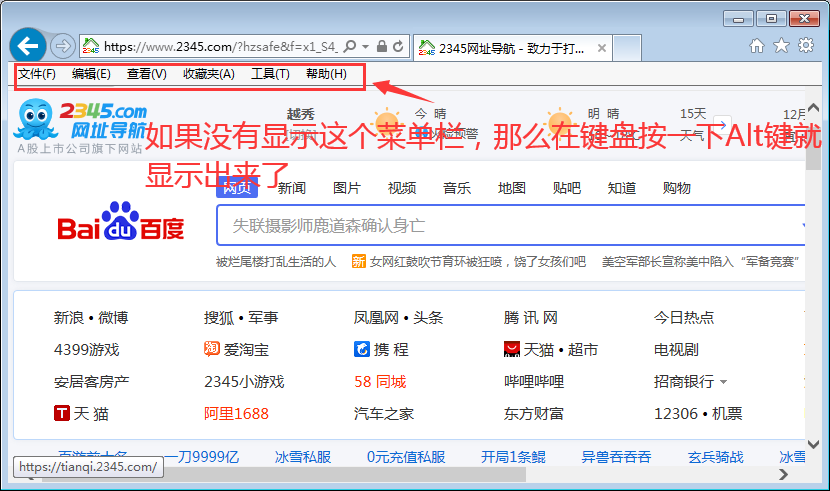This screenshot has height=491, width=830.
Task: Expand the 招商银行 dropdown arrow
Action: click(x=724, y=382)
